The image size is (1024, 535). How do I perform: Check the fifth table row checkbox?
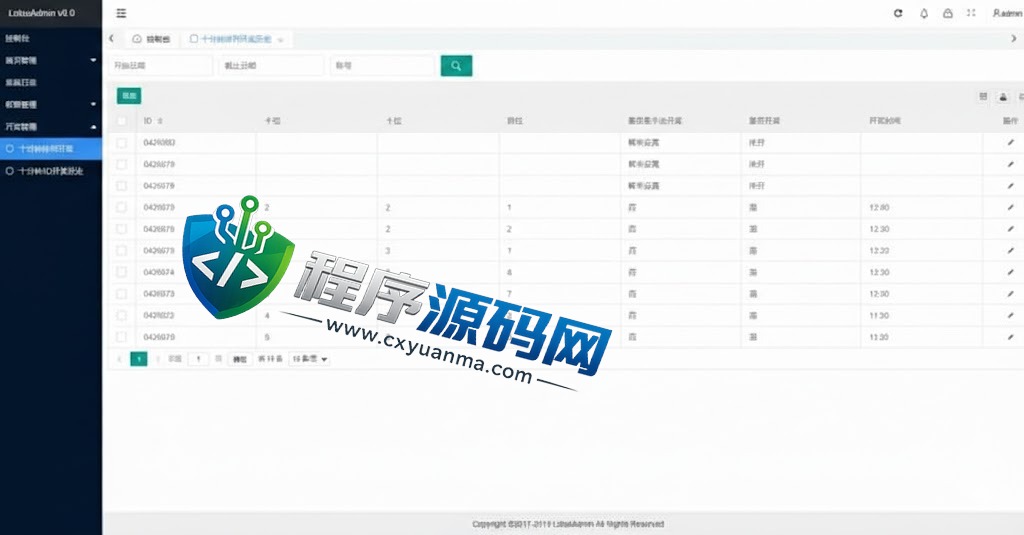coord(121,229)
